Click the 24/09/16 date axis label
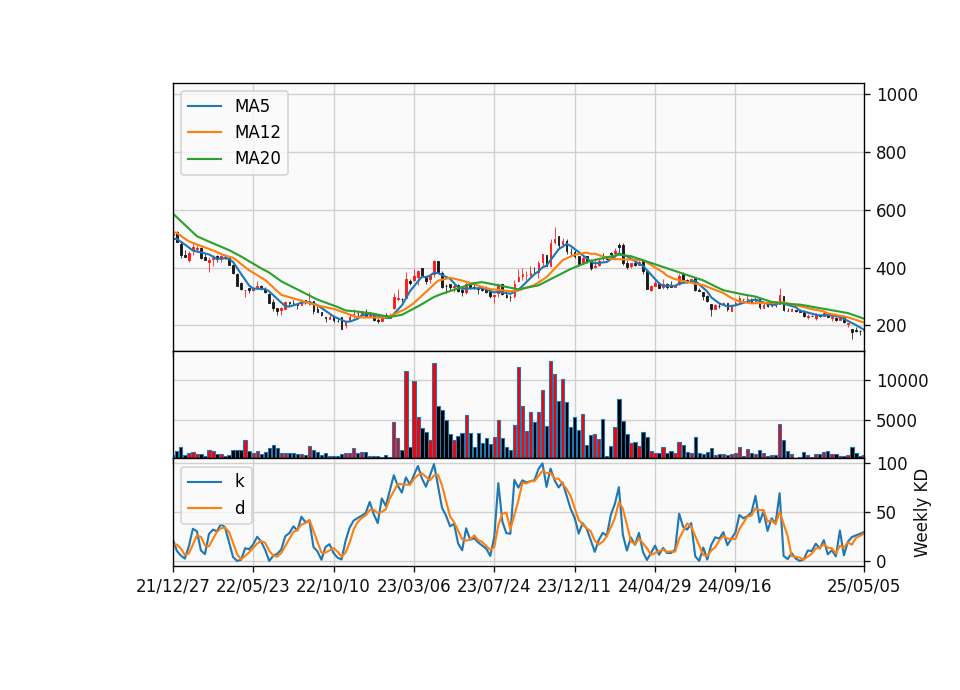The image size is (960, 690). coord(735,586)
